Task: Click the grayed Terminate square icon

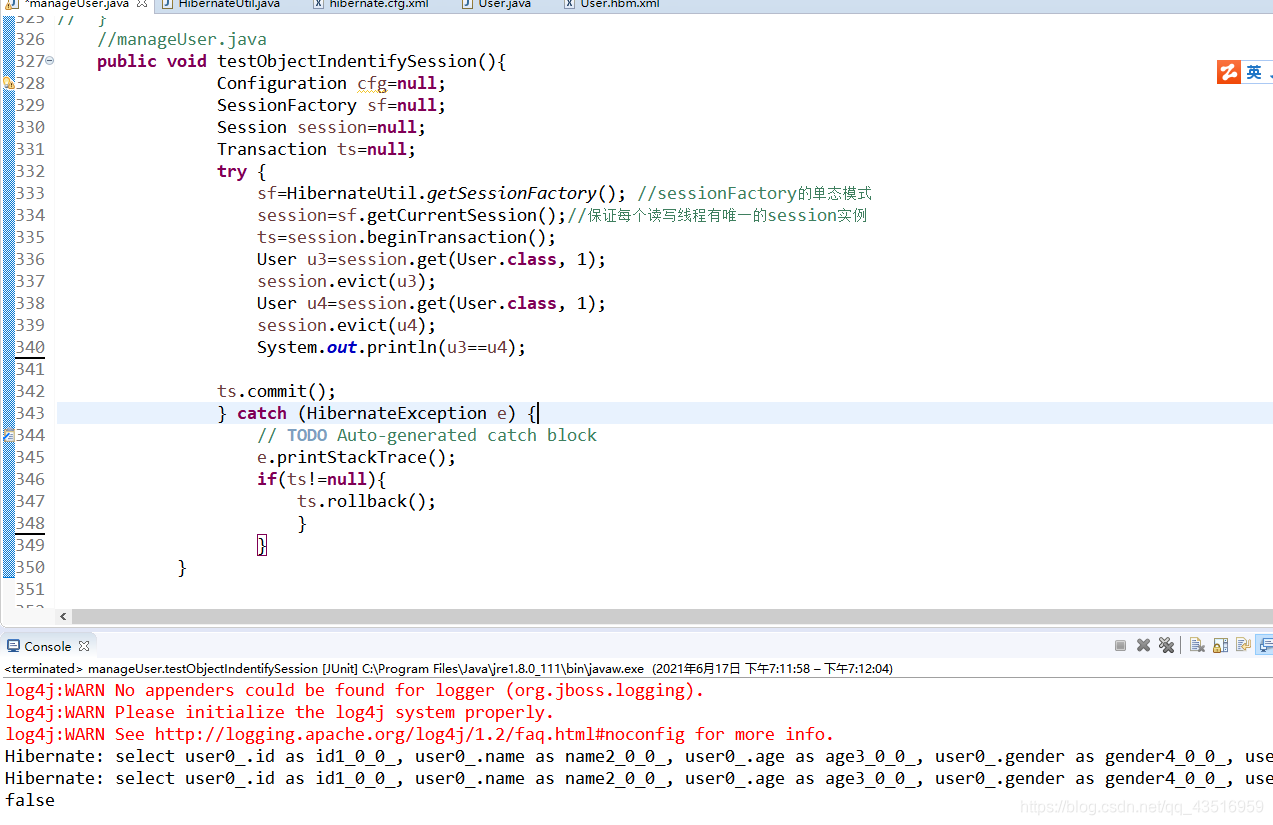Action: (1120, 645)
